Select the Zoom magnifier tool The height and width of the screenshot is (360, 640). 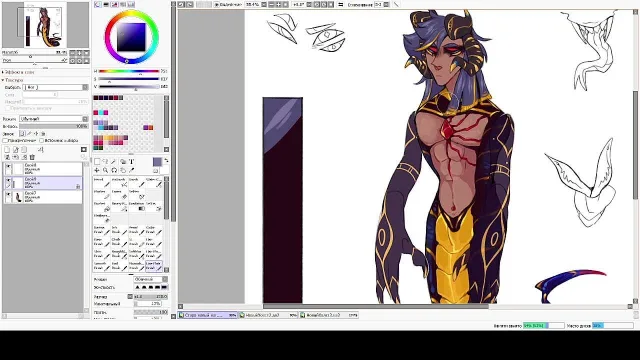[105, 170]
